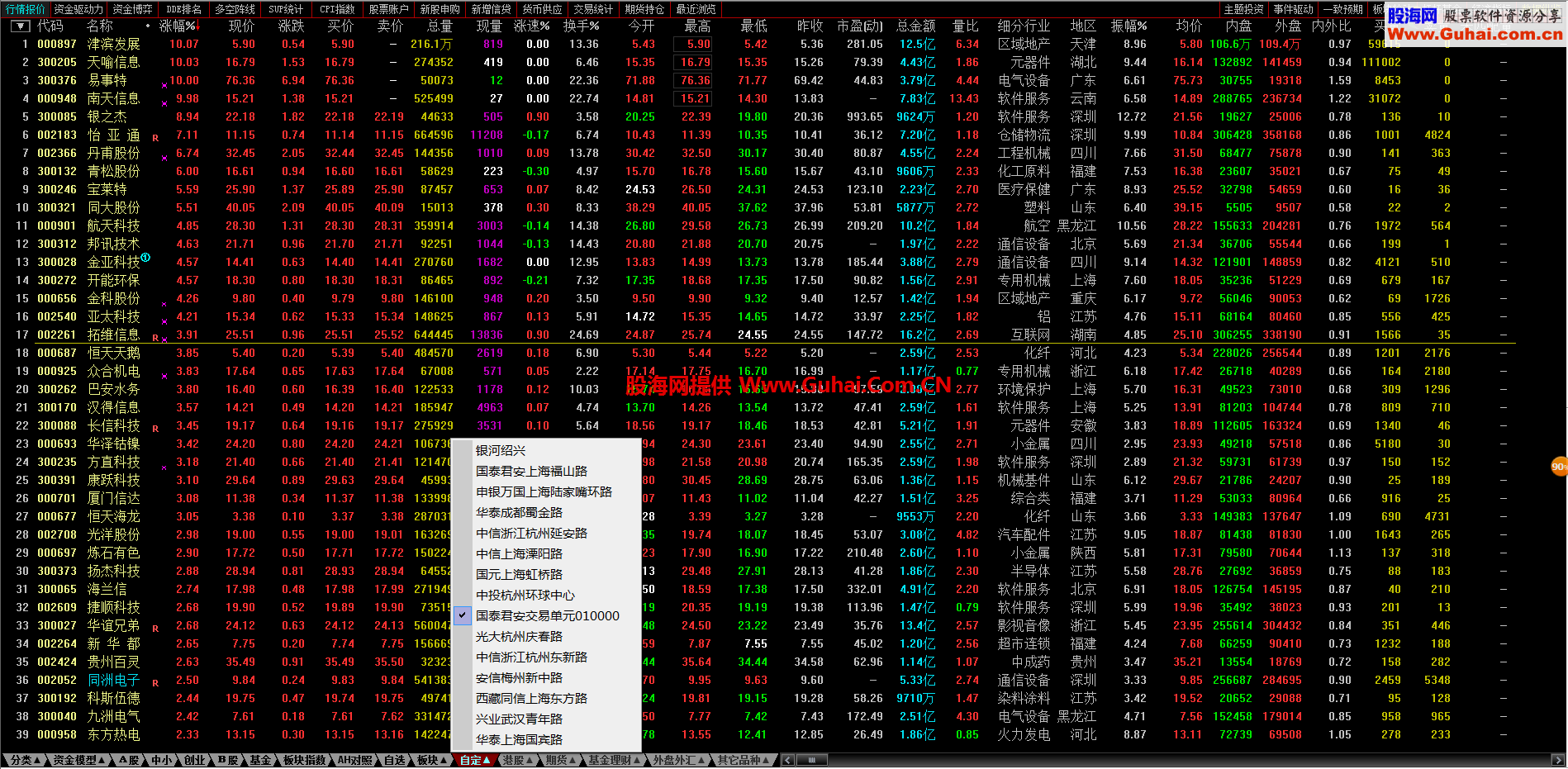Click the bottom horizontal scrollbar thumb
1568x769 pixels.
pos(811,760)
